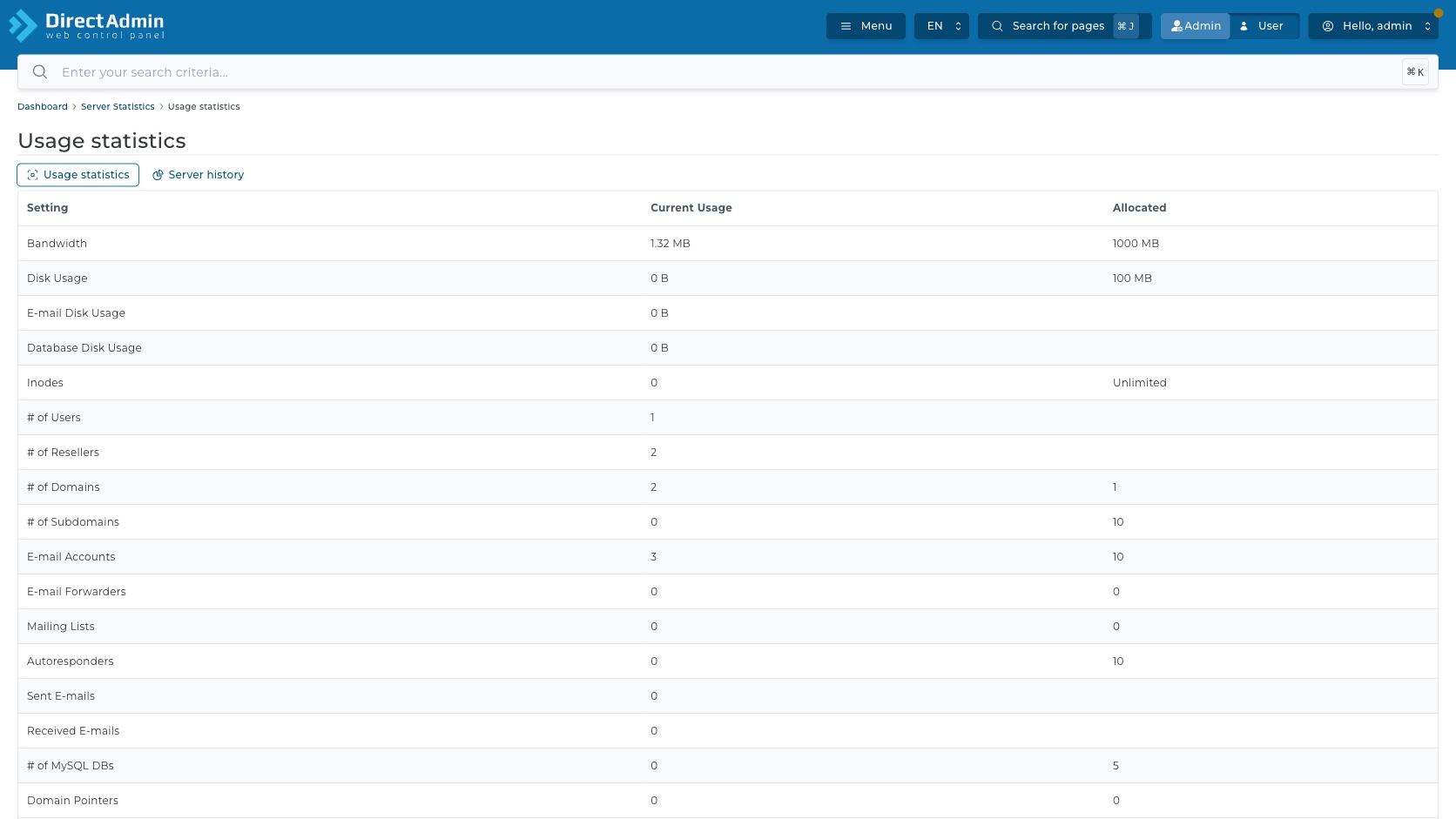Select the Server history tab
This screenshot has height=819, width=1456.
coord(198,175)
